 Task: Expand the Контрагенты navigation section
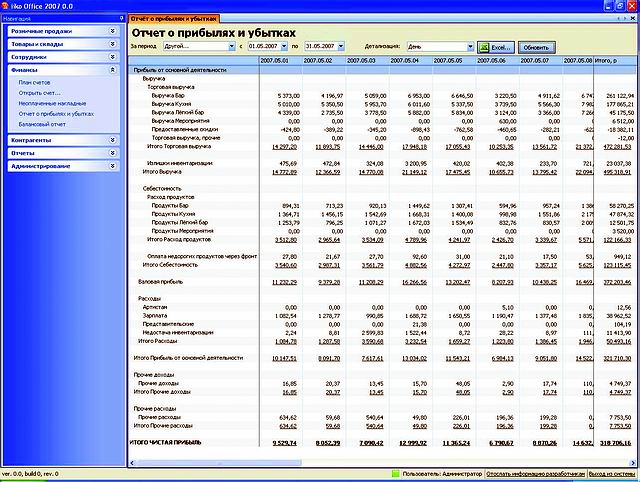point(113,140)
